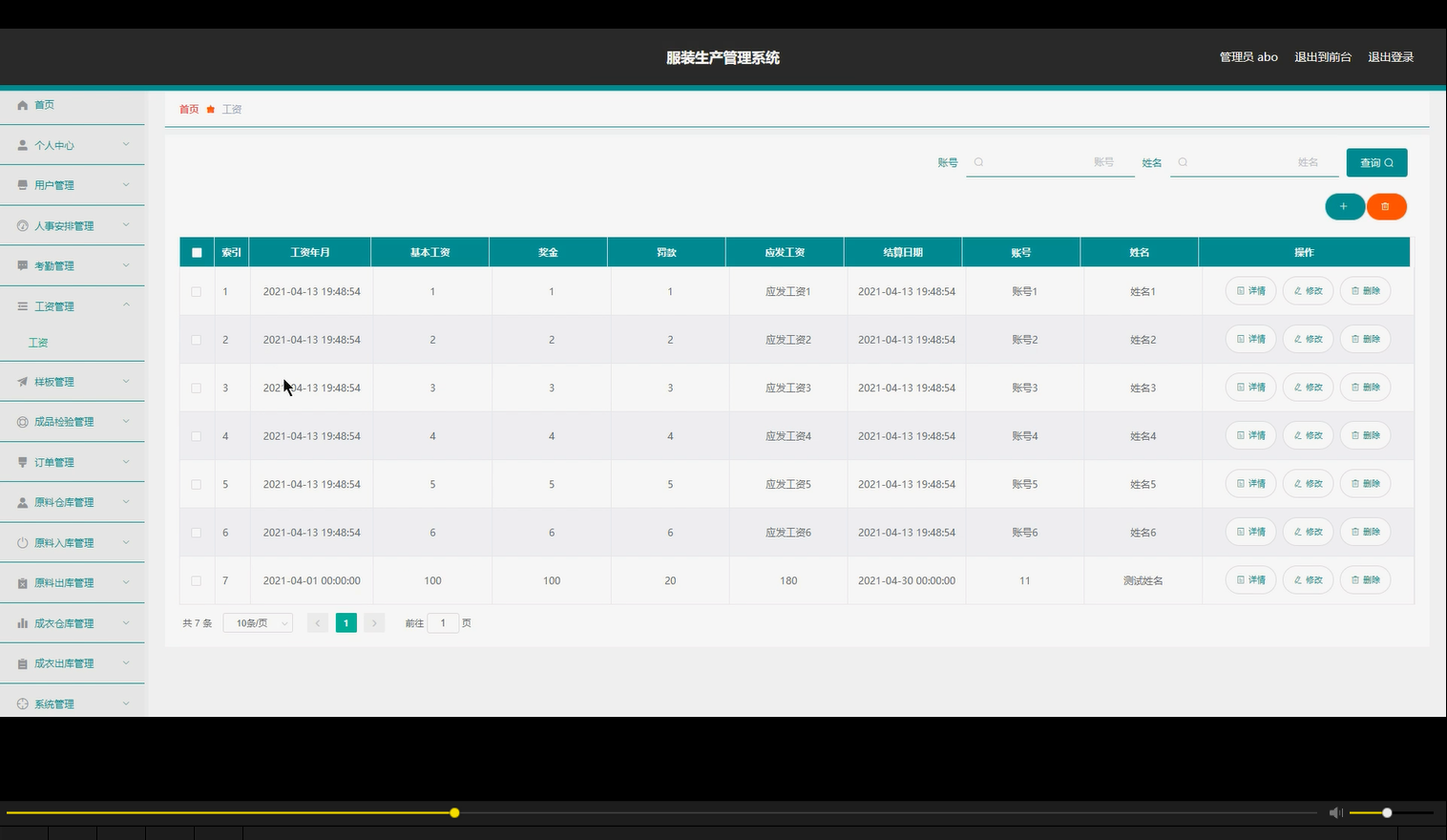Viewport: 1447px width, 840px height.
Task: Click 修改 button for row 3
Action: tap(1308, 388)
